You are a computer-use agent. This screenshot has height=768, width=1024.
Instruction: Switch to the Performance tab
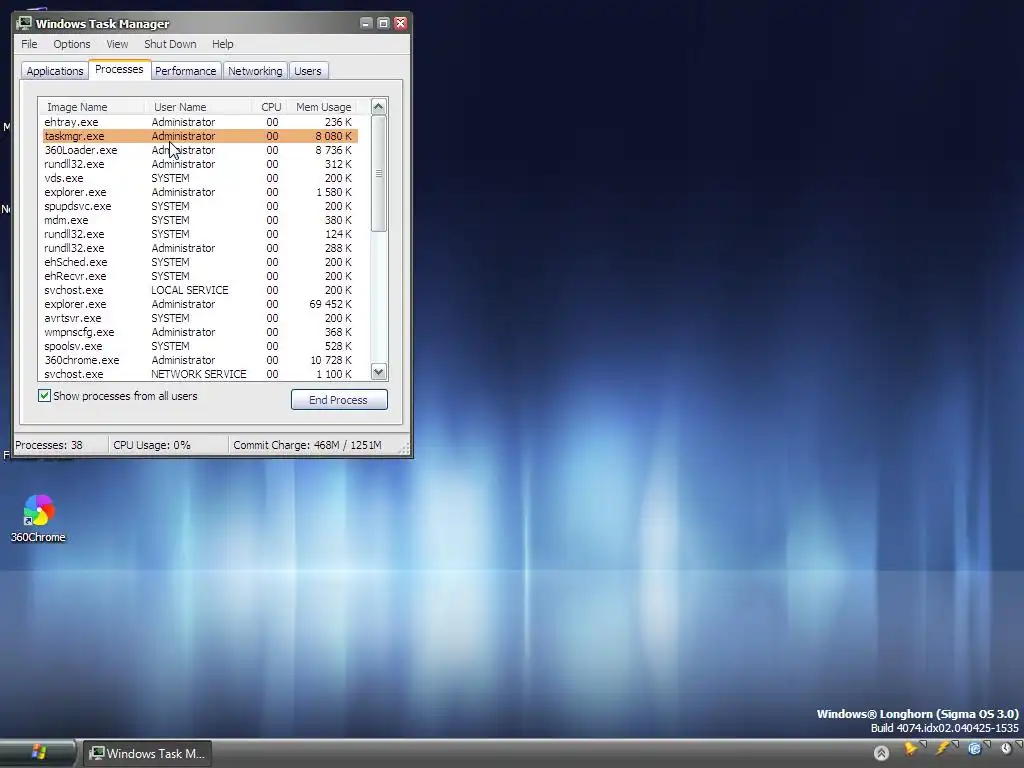click(x=185, y=71)
